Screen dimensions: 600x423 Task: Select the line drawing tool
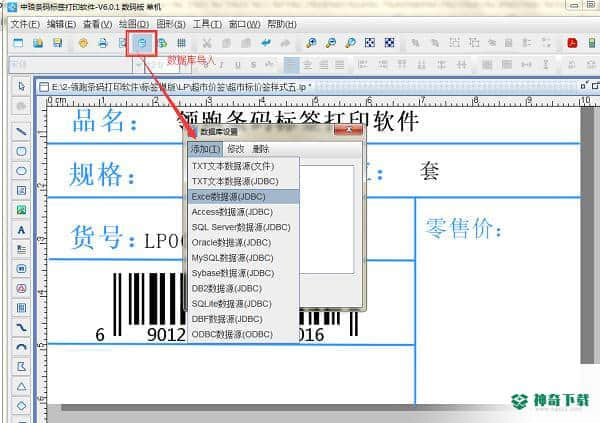pyautogui.click(x=21, y=132)
